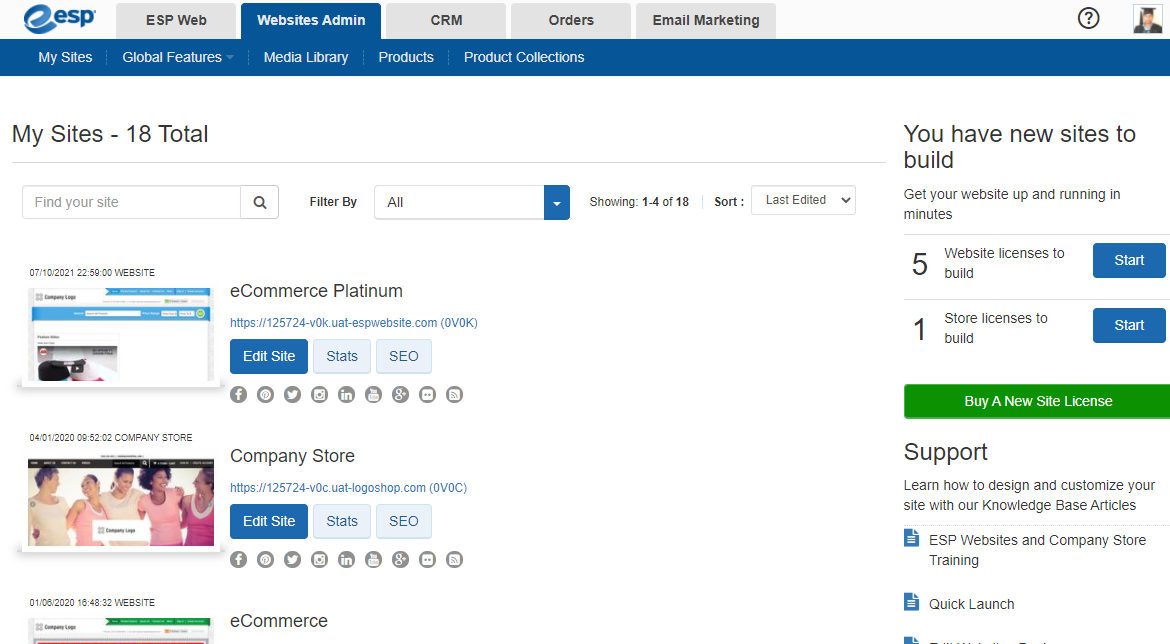Click the eCommerce Platinum site title
Image resolution: width=1170 pixels, height=644 pixels.
(316, 291)
